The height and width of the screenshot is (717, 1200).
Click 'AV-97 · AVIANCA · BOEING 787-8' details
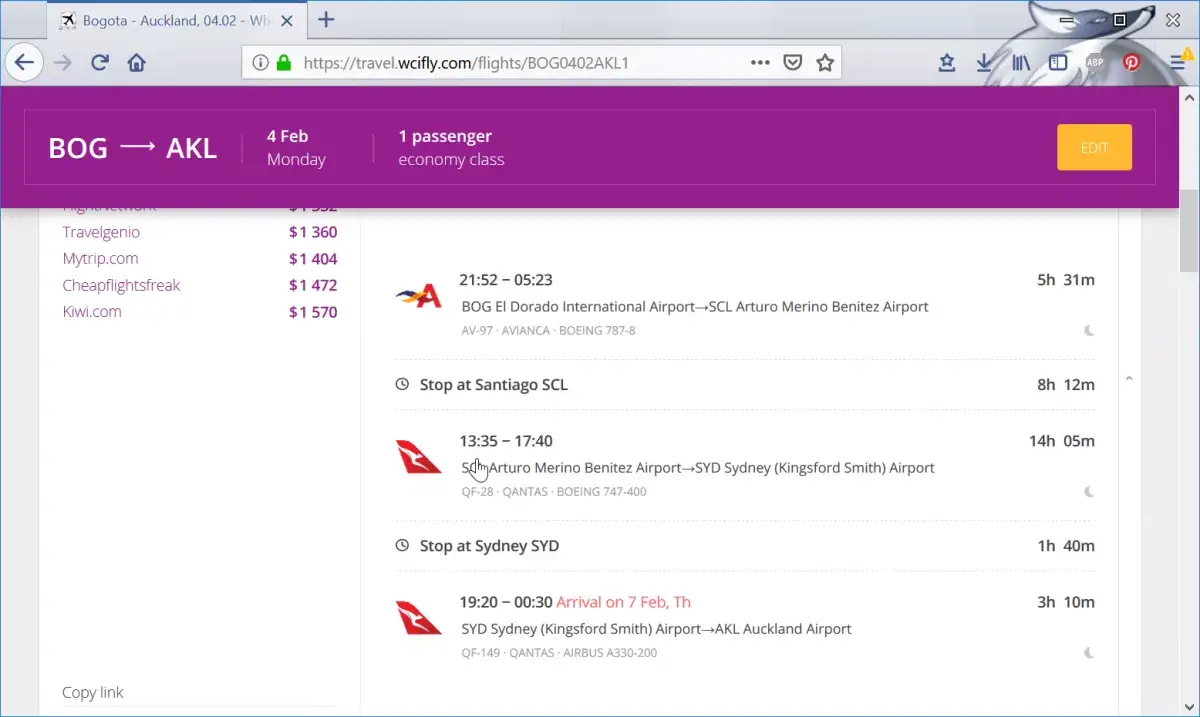[548, 330]
